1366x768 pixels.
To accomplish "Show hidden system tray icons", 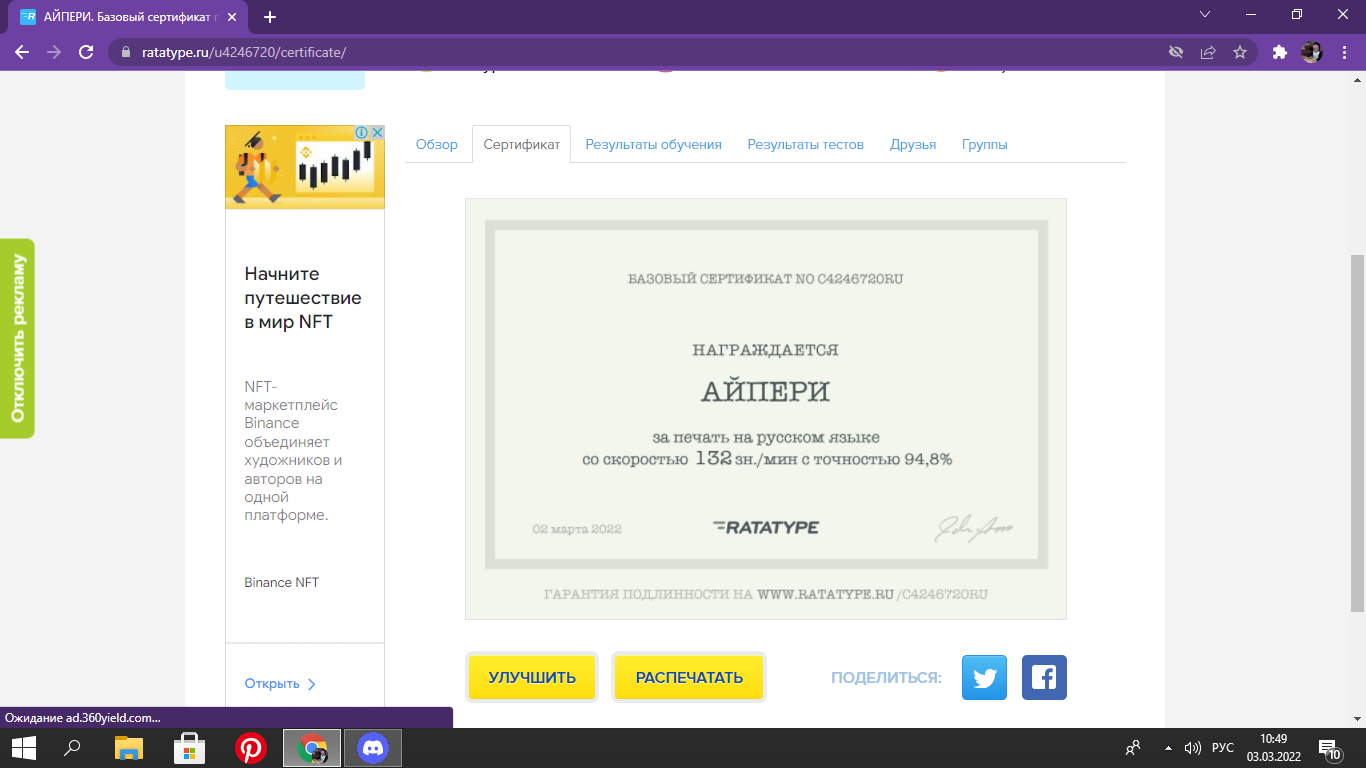I will coord(1168,748).
